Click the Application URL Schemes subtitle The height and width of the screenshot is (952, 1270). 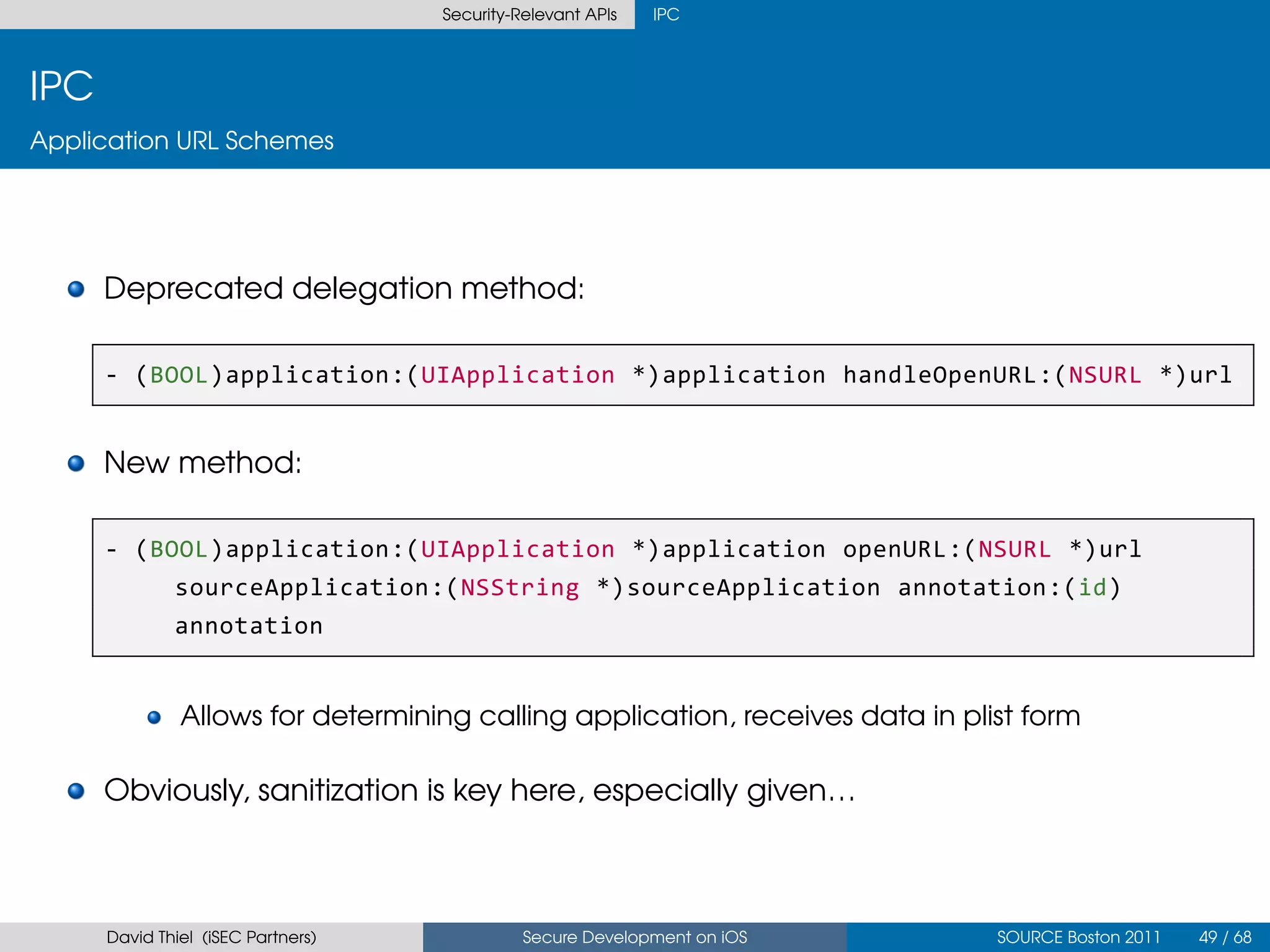click(182, 141)
